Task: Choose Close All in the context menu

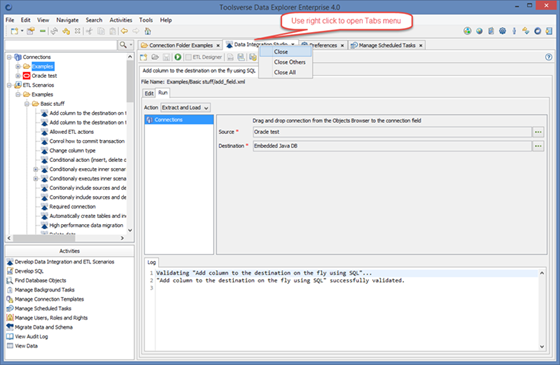Action: 286,72
